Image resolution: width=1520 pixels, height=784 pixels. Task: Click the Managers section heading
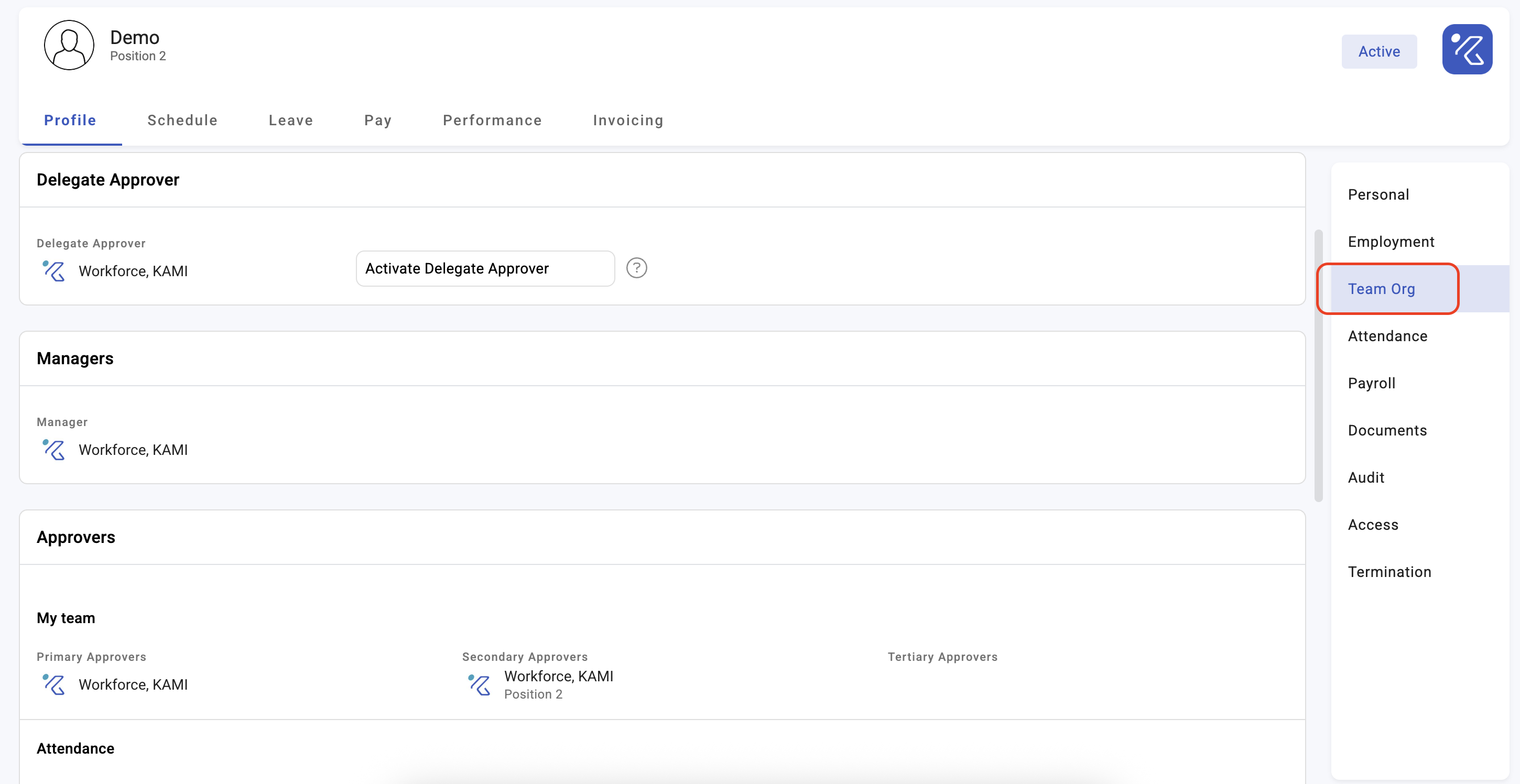click(75, 358)
